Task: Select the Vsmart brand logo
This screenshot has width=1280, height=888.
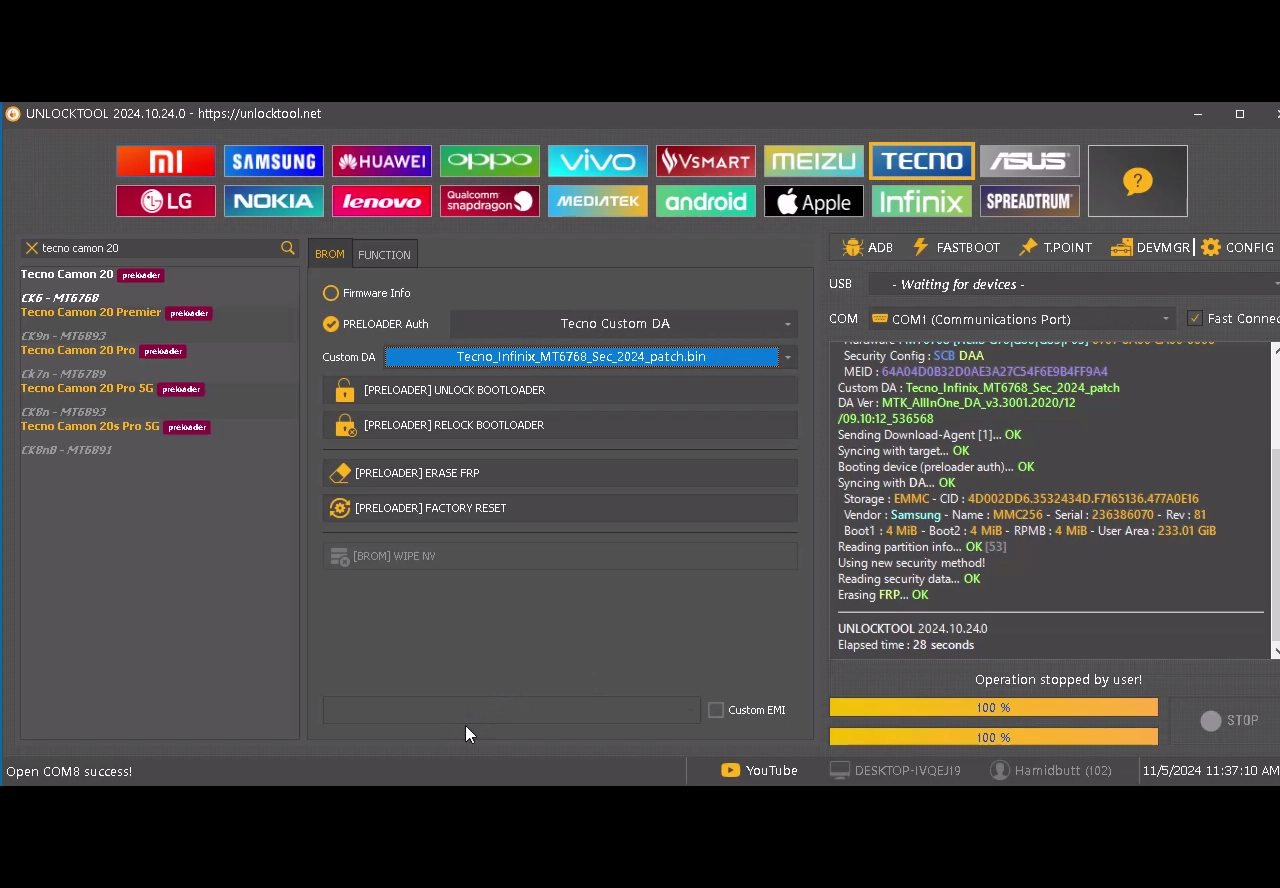Action: click(705, 161)
